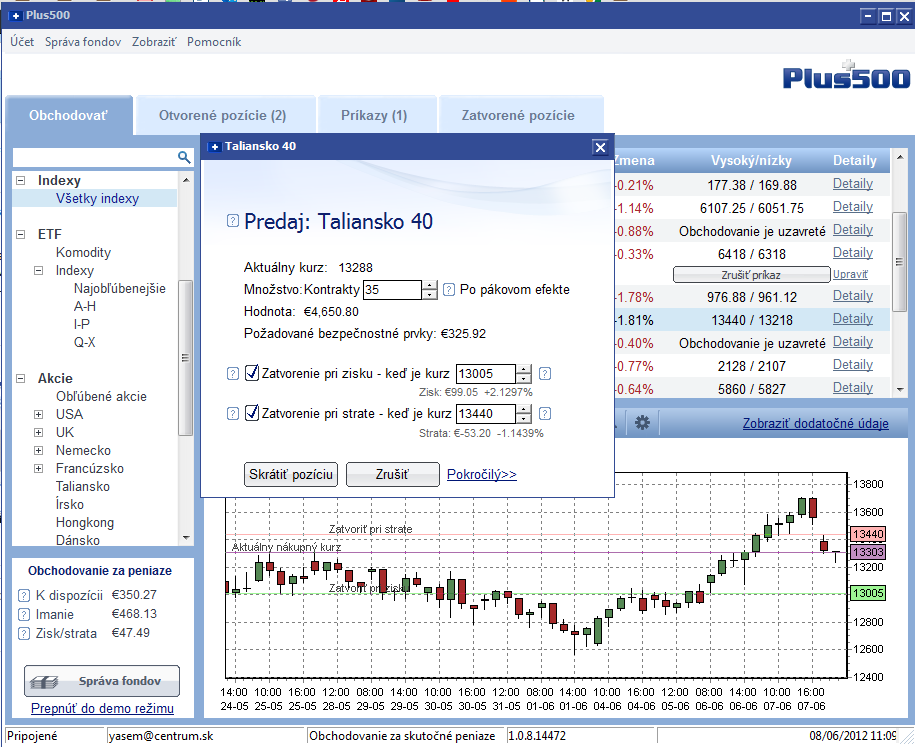Click the Kontrakty quantity input field
The width and height of the screenshot is (915, 747).
tap(392, 289)
